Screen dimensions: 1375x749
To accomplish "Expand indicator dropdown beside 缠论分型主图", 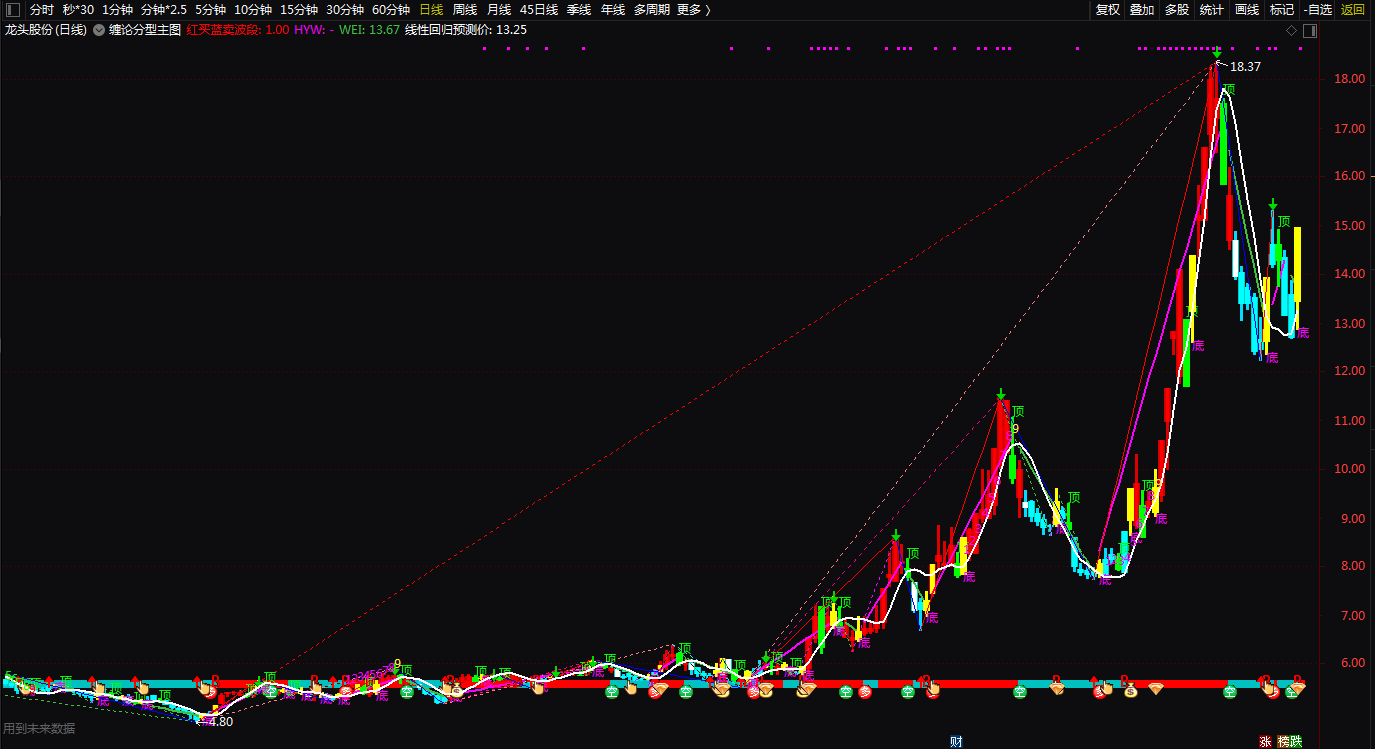I will pyautogui.click(x=98, y=30).
